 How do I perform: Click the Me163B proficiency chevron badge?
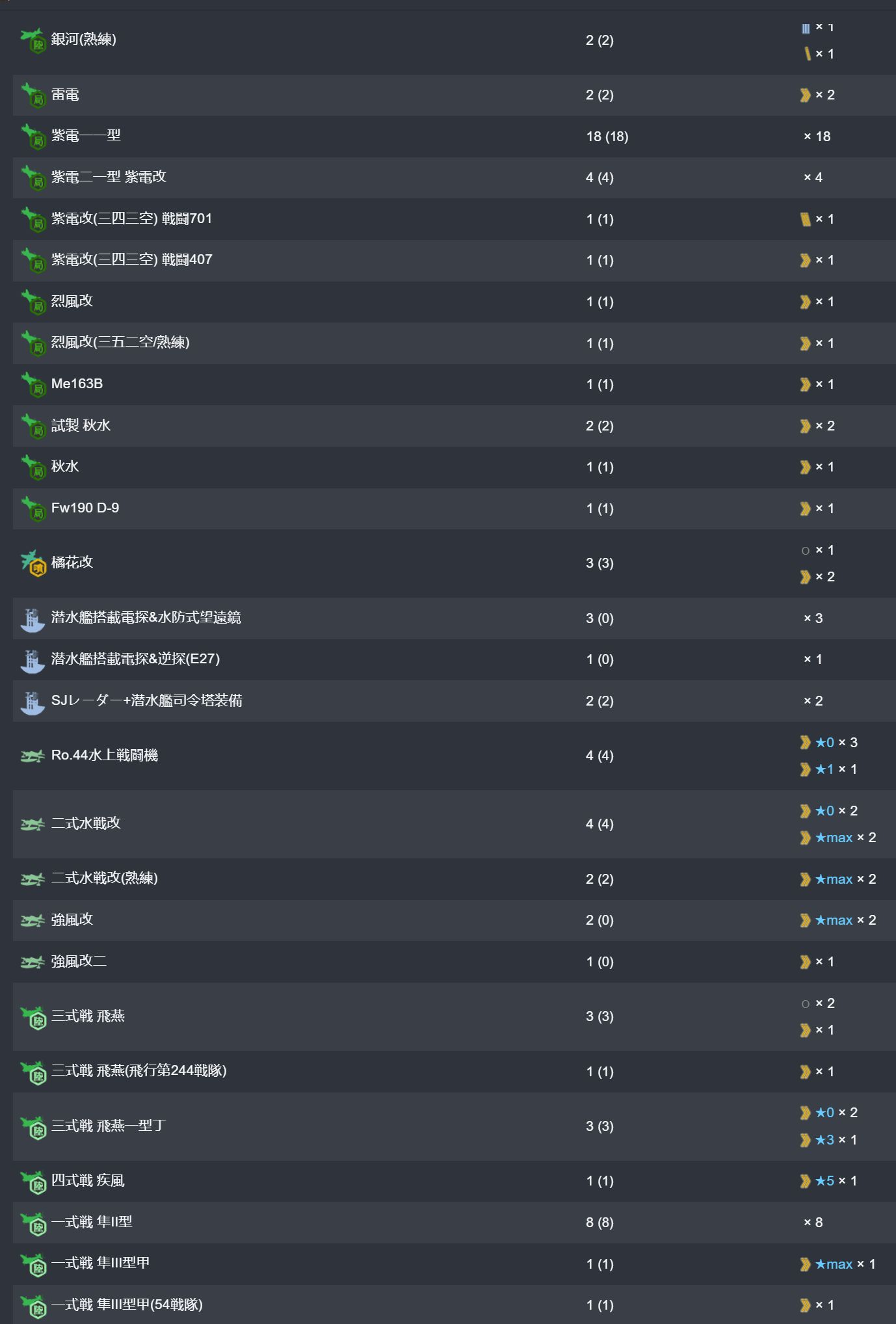(x=805, y=384)
